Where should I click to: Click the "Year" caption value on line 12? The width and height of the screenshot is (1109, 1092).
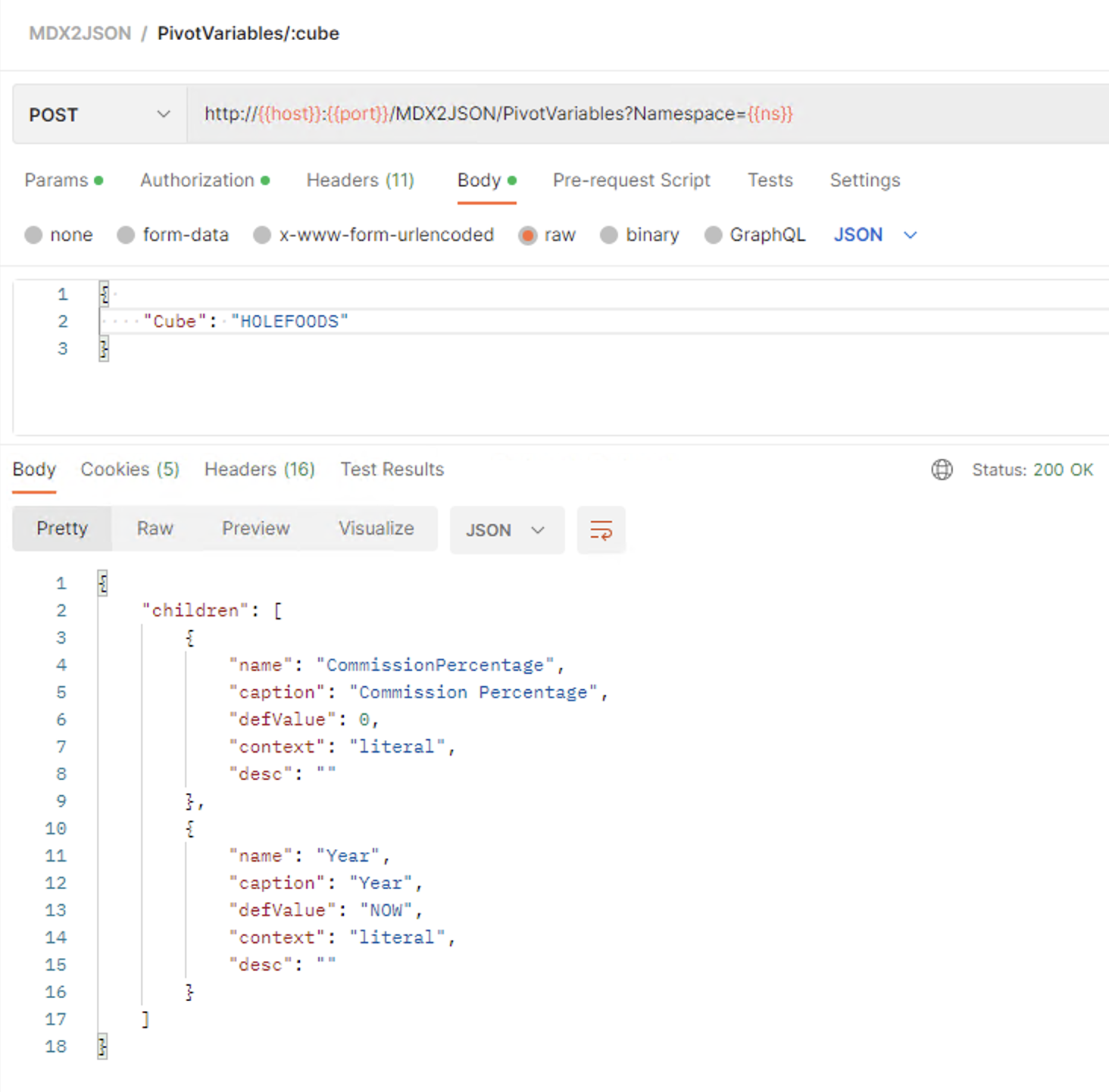(x=381, y=883)
